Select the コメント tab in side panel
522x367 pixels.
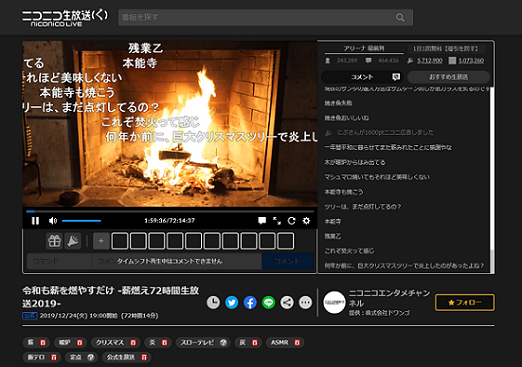click(x=361, y=77)
